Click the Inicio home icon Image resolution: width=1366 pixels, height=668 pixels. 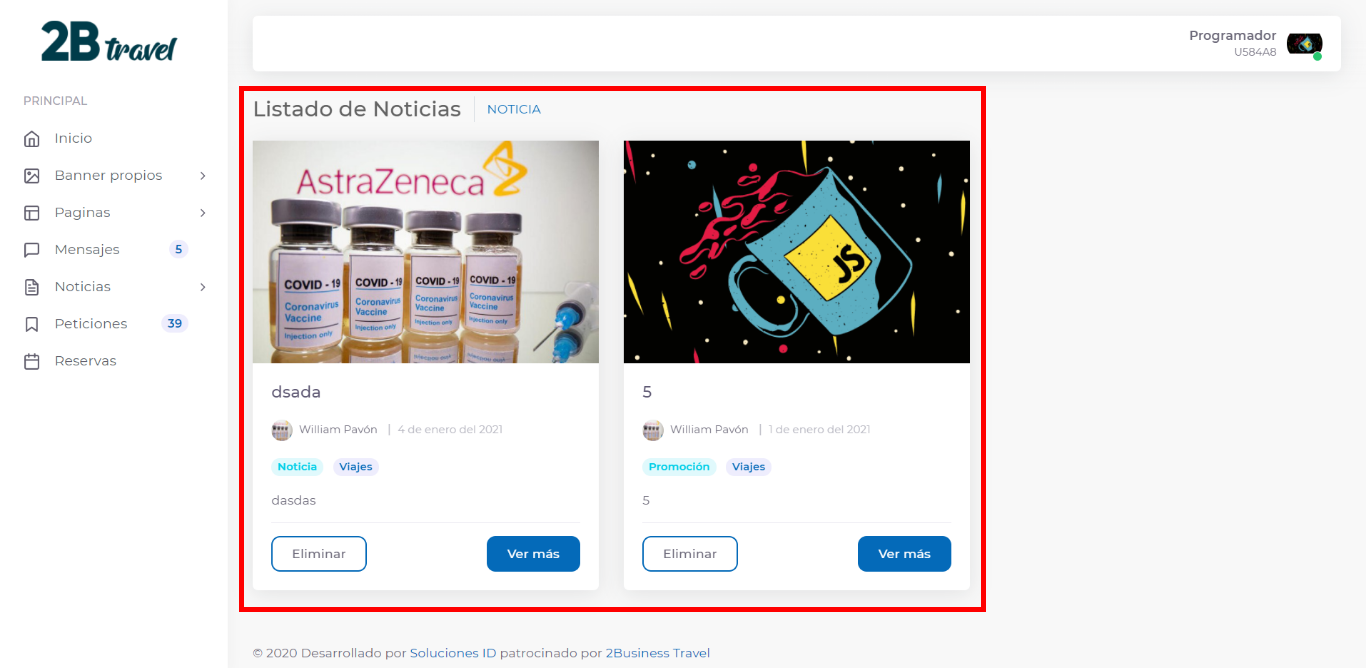click(32, 139)
